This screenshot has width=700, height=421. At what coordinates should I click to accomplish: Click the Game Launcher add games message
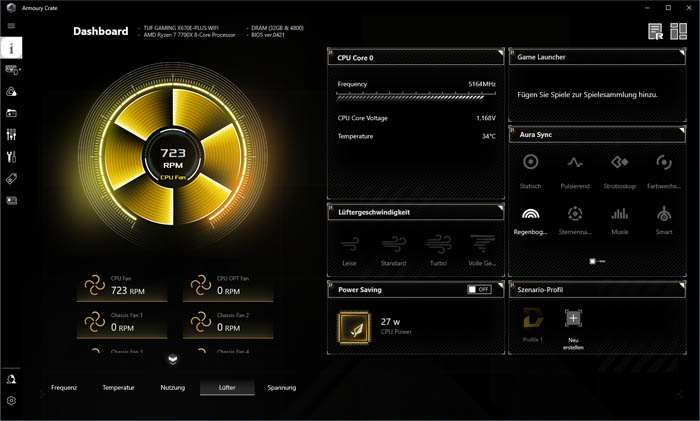click(x=587, y=95)
